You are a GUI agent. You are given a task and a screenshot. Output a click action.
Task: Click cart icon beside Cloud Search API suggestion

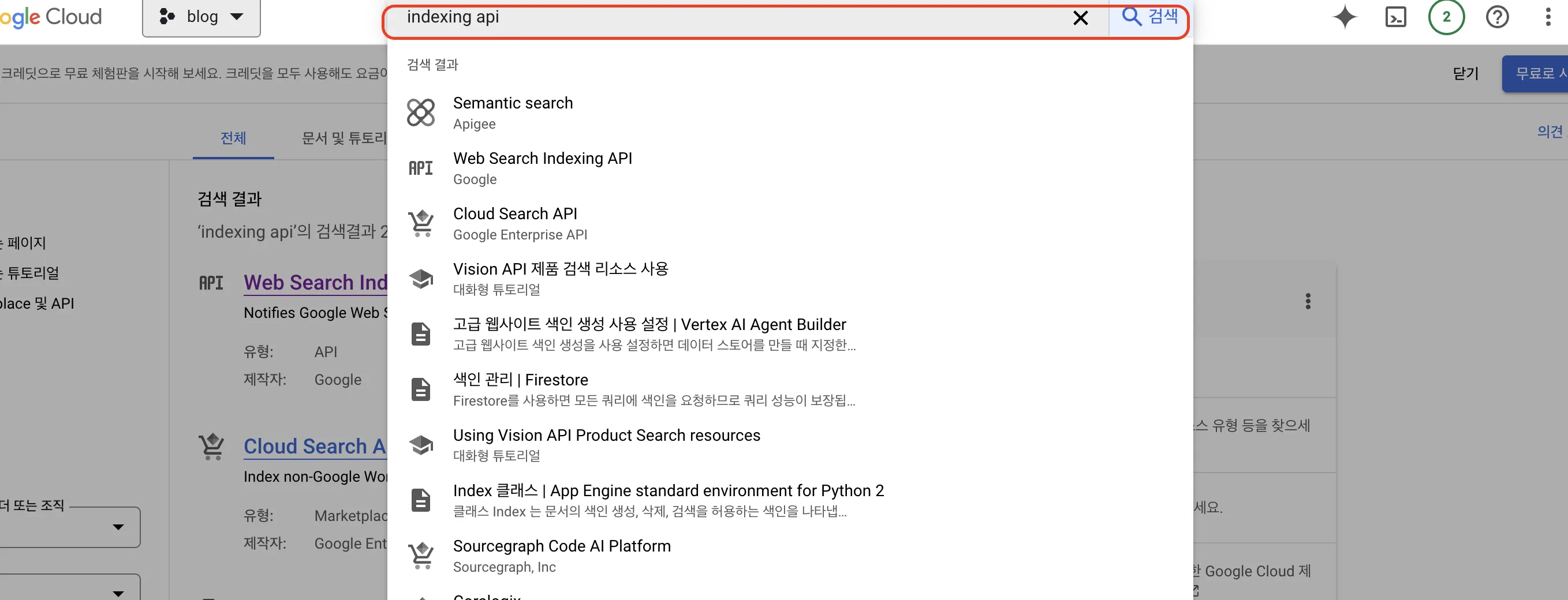[421, 223]
